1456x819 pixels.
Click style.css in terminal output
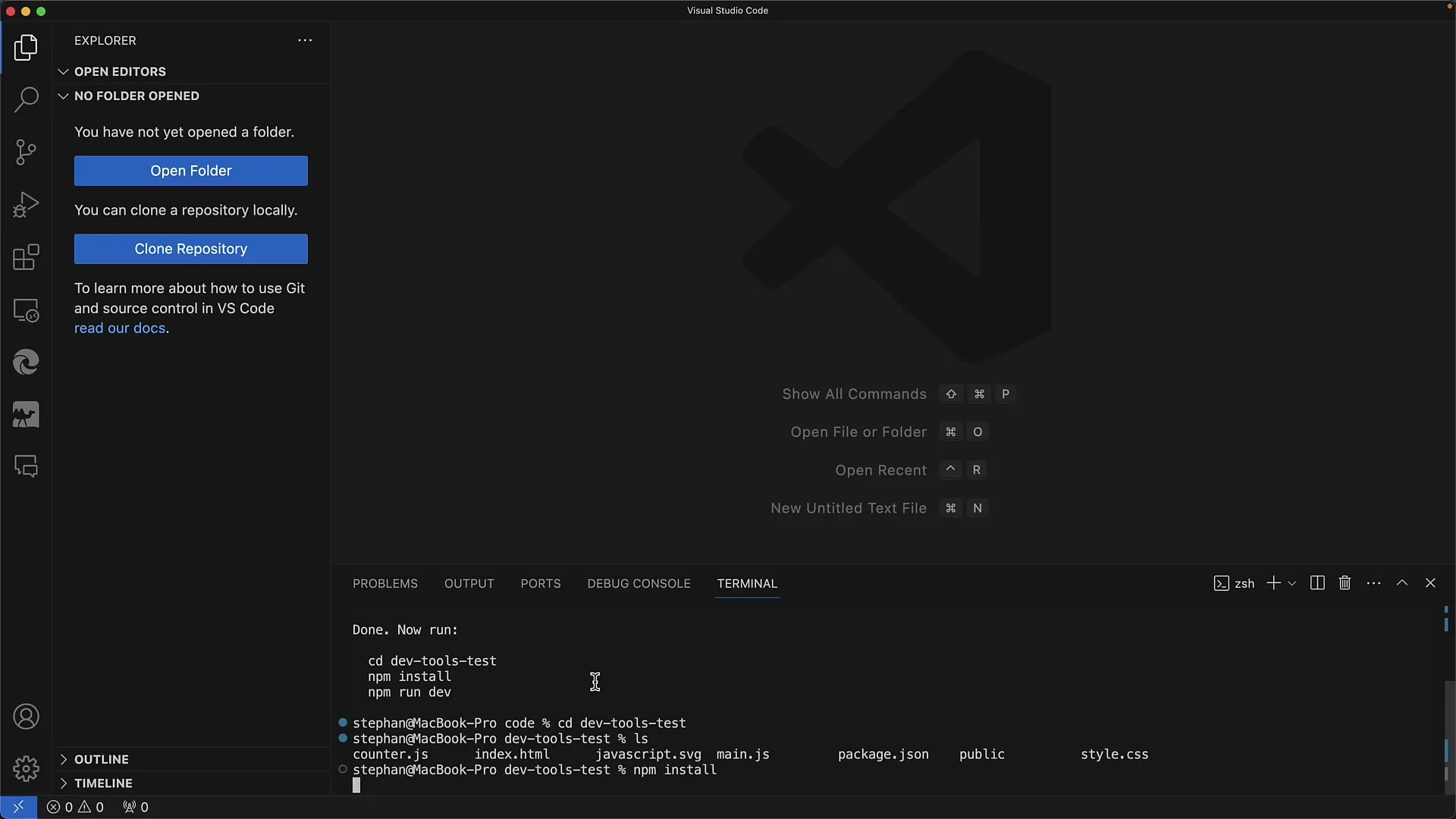1115,755
